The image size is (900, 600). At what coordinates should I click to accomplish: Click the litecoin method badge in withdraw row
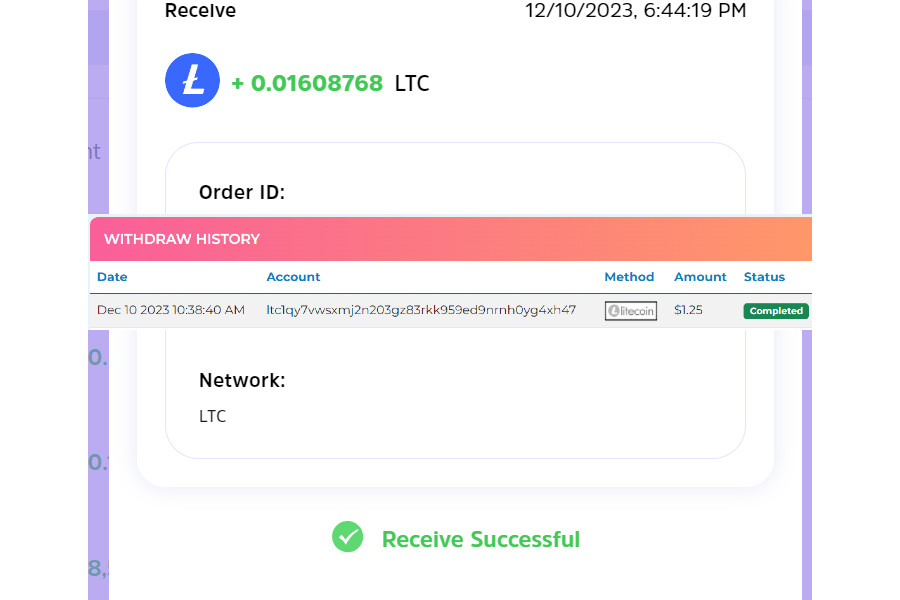(631, 311)
